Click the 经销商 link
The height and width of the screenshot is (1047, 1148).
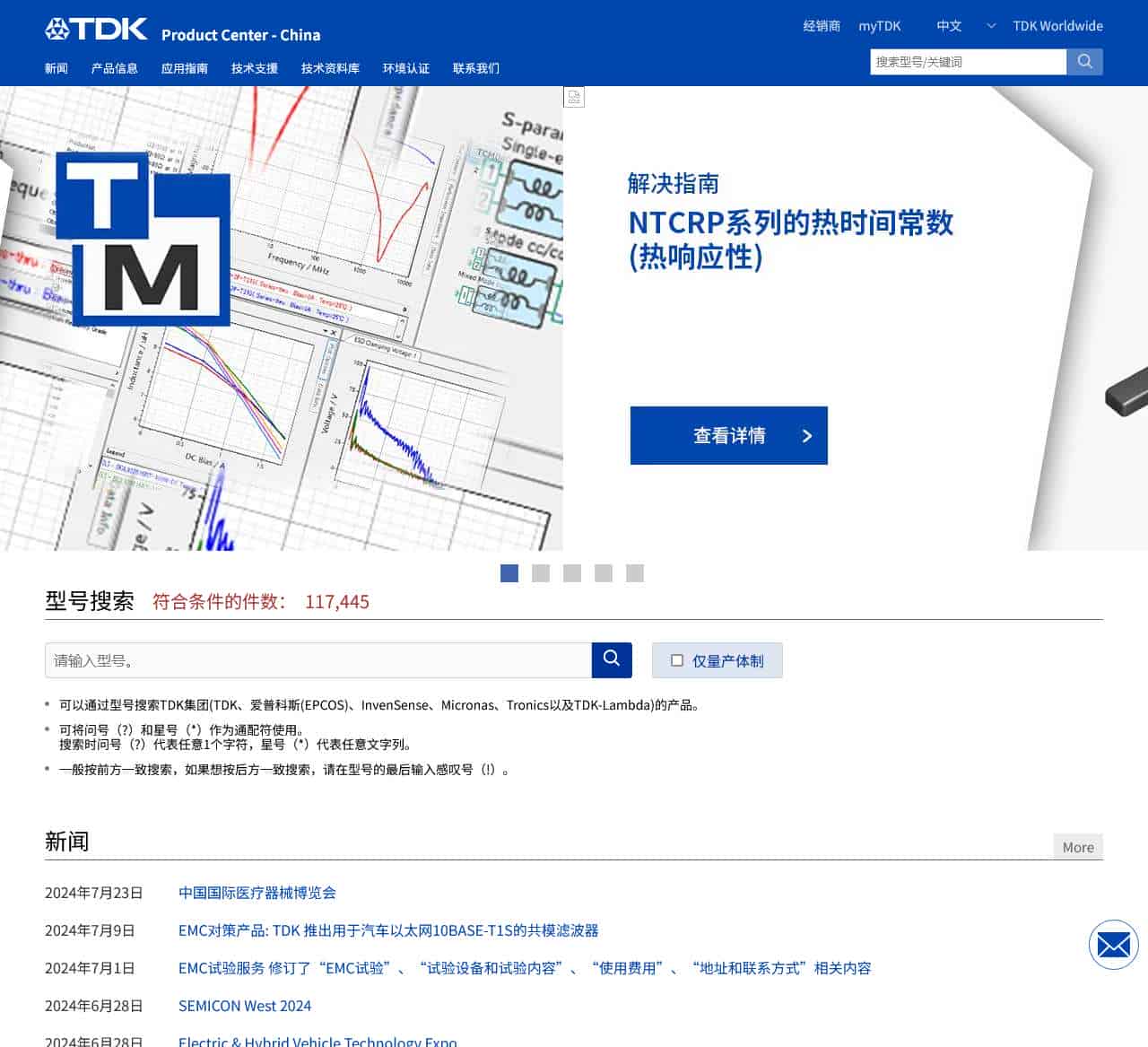pyautogui.click(x=822, y=26)
